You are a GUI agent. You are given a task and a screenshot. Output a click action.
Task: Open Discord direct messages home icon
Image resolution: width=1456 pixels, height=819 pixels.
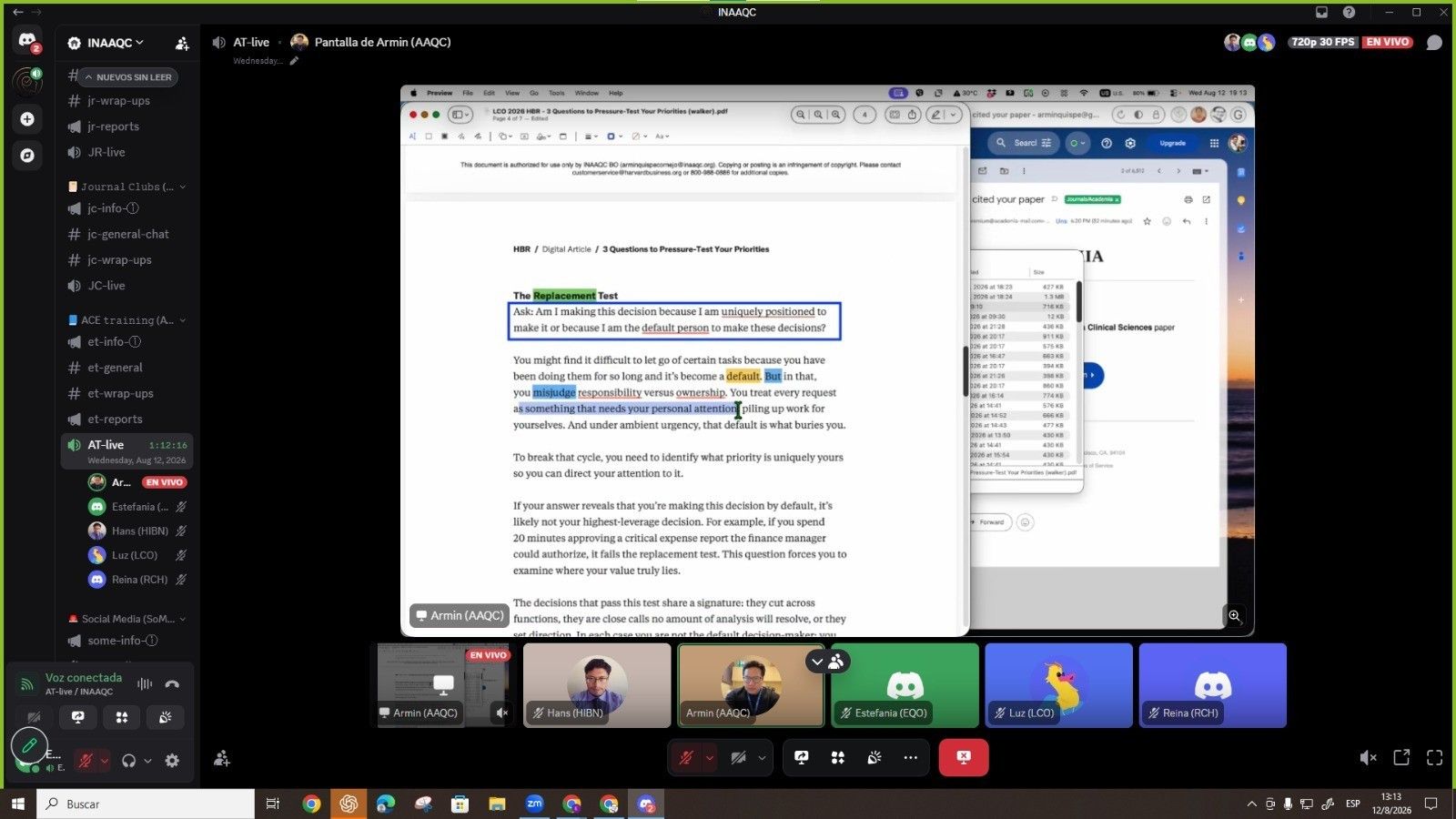[x=27, y=41]
